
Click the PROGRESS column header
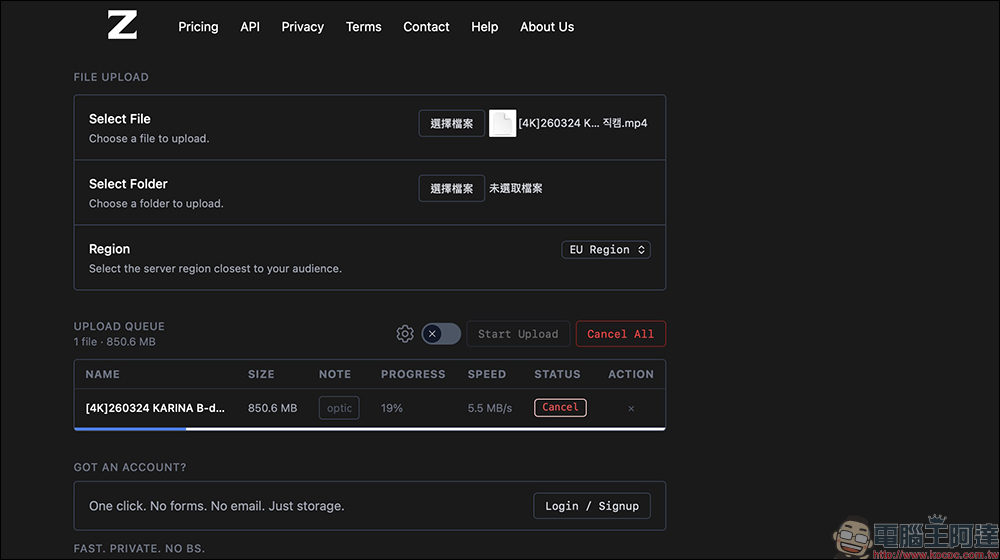coord(413,374)
